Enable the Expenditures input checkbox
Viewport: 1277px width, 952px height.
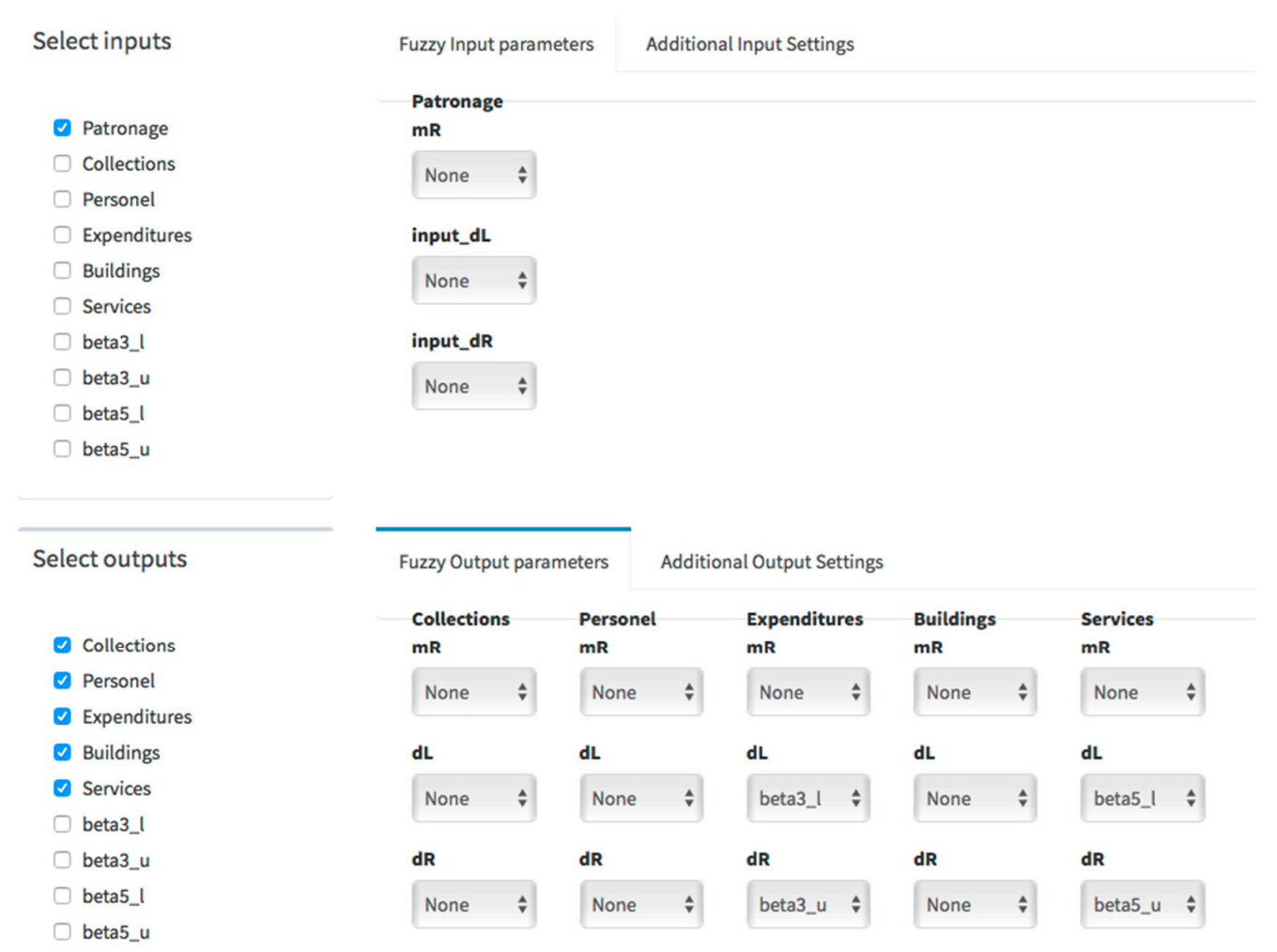[62, 235]
